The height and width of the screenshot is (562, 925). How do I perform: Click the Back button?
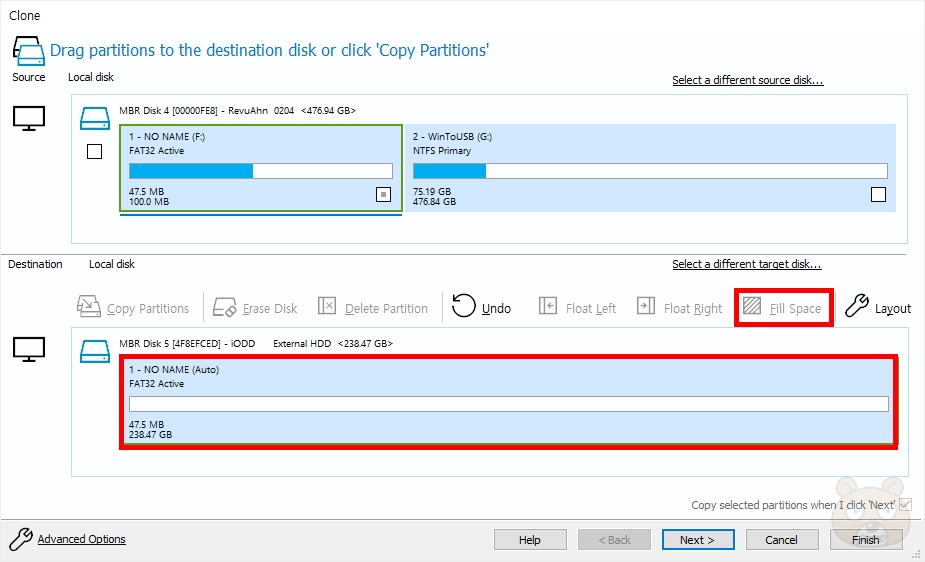pyautogui.click(x=614, y=540)
